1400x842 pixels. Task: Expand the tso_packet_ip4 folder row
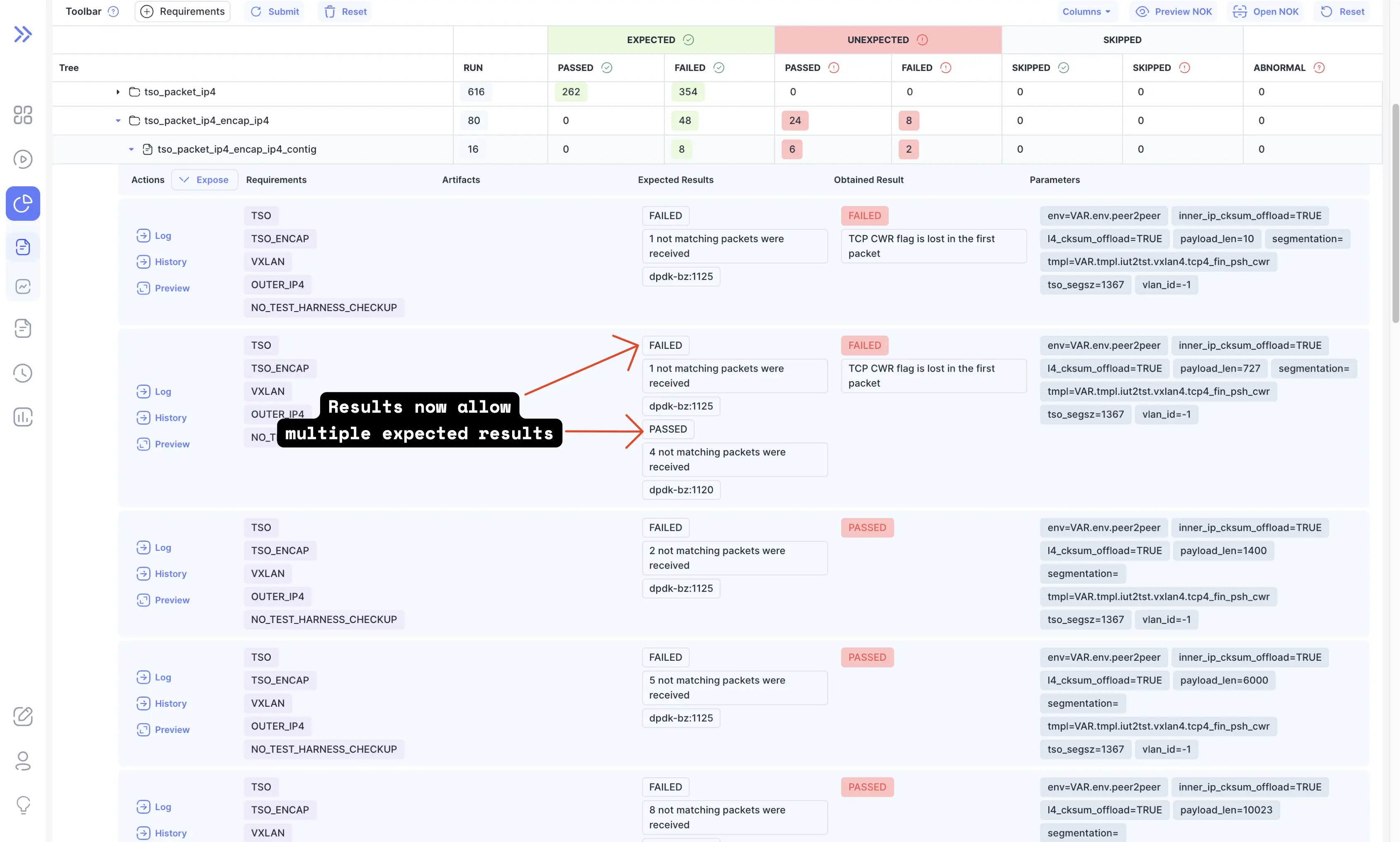tap(118, 92)
